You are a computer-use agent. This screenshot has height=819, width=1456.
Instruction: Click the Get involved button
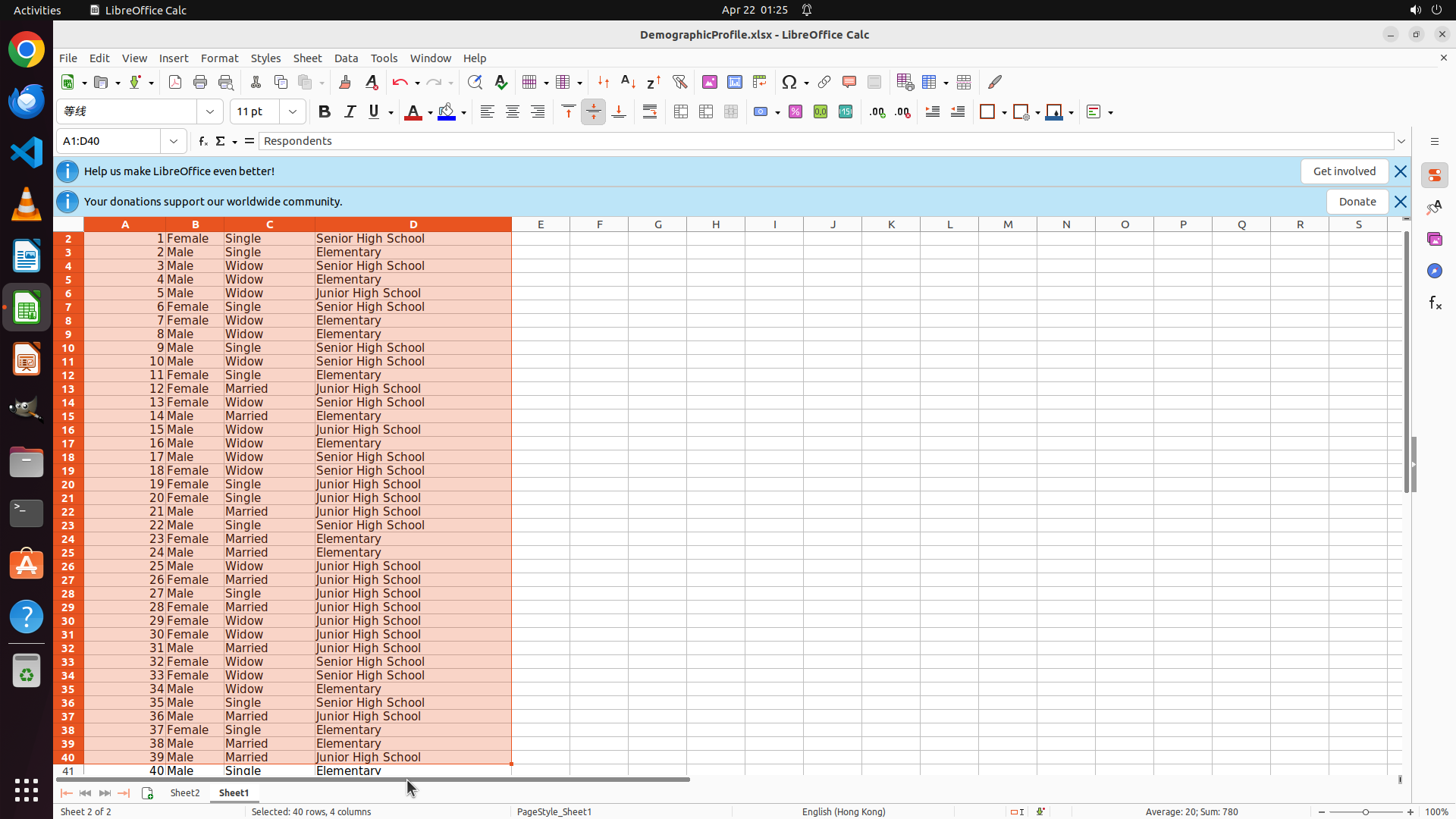(1344, 171)
